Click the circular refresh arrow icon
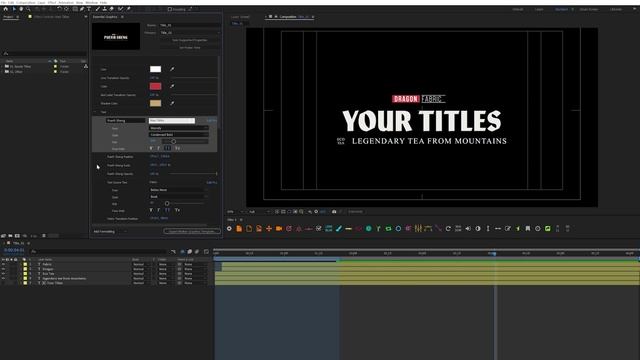Viewport: 640px width, 360px height. [x=448, y=229]
